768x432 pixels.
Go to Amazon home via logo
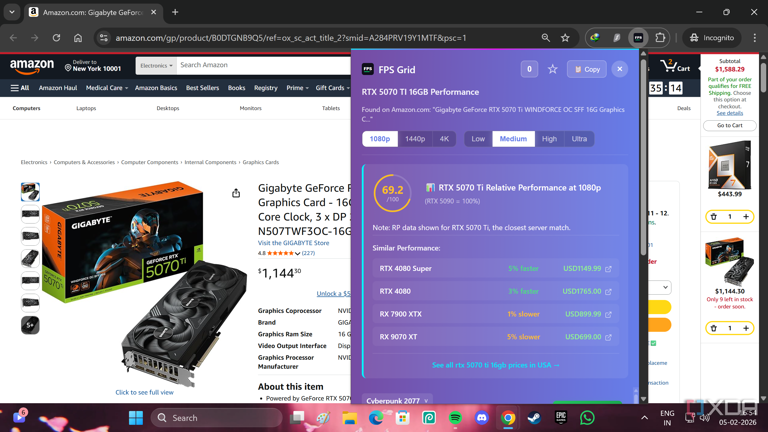point(32,66)
